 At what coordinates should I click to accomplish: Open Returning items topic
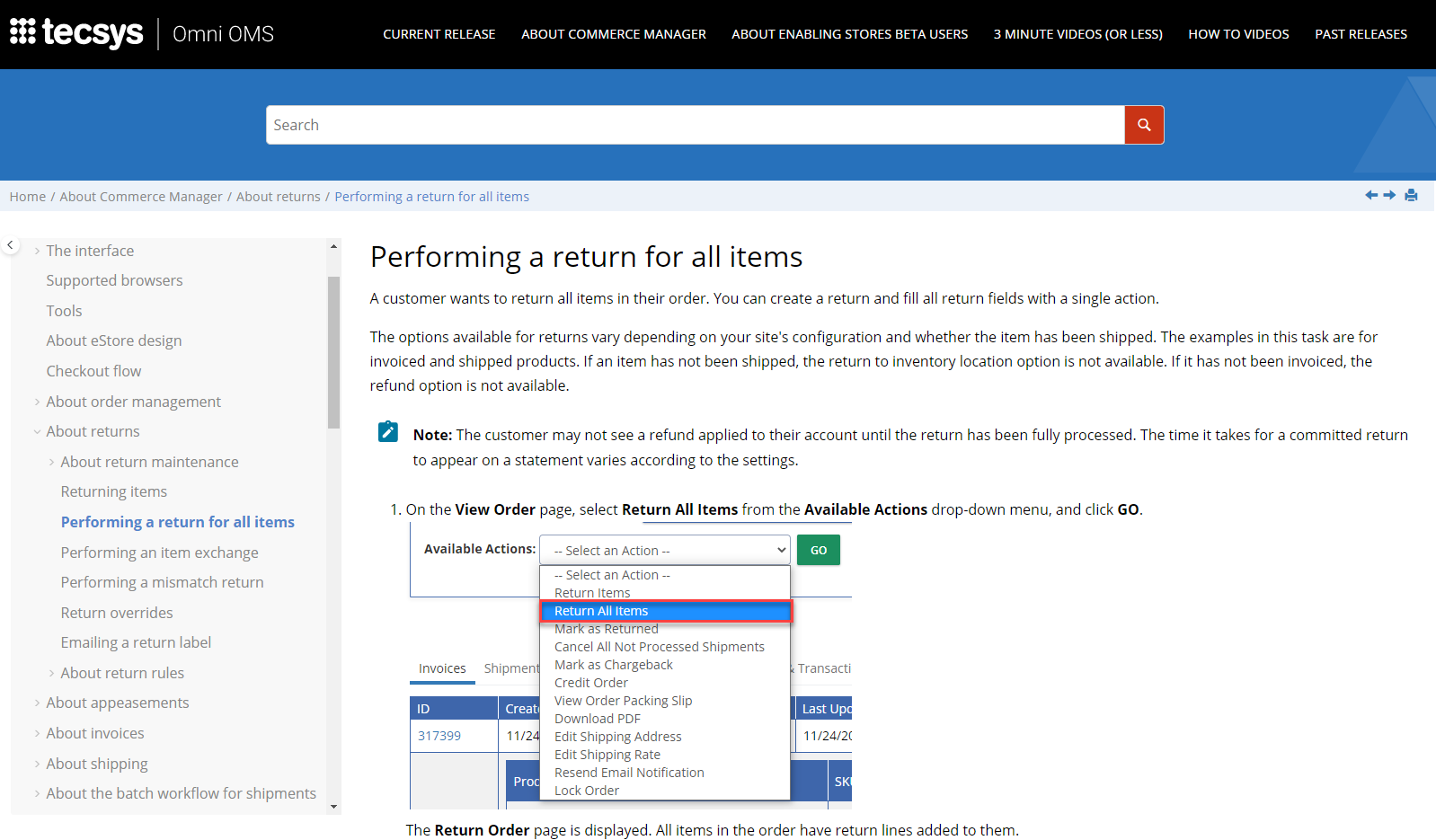114,491
